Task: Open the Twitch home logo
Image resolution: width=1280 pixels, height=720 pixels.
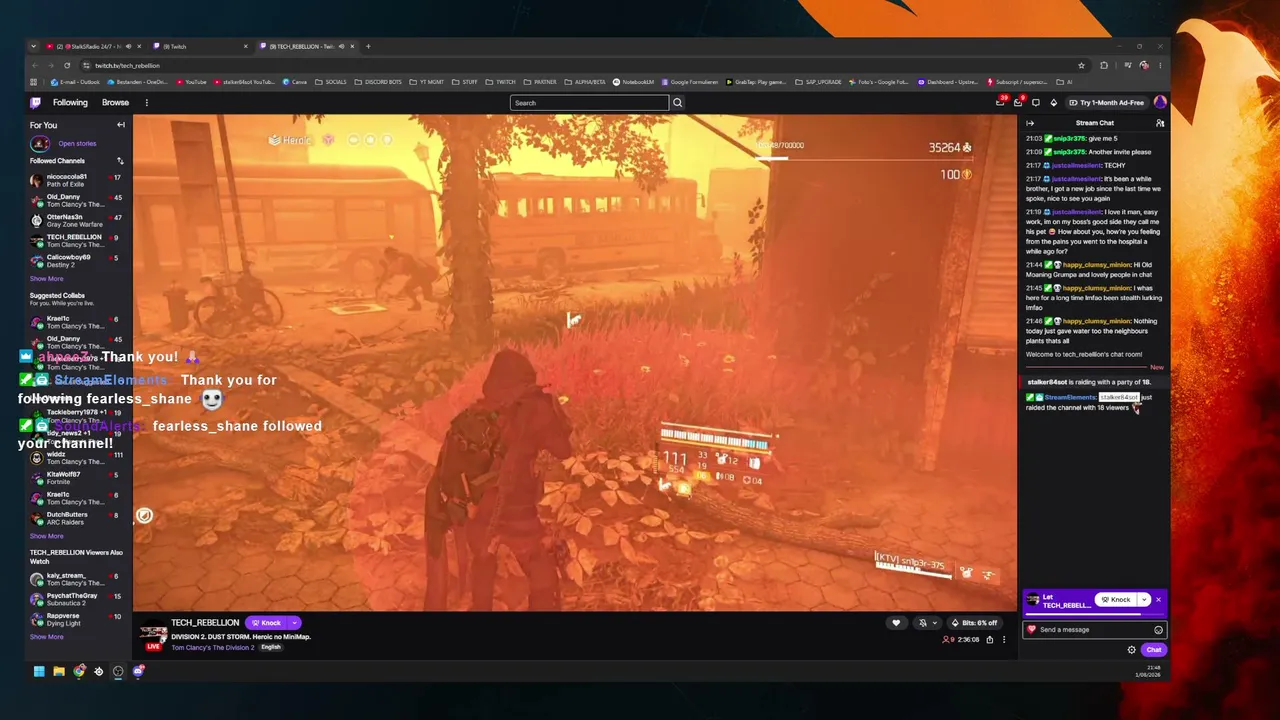Action: pos(36,102)
